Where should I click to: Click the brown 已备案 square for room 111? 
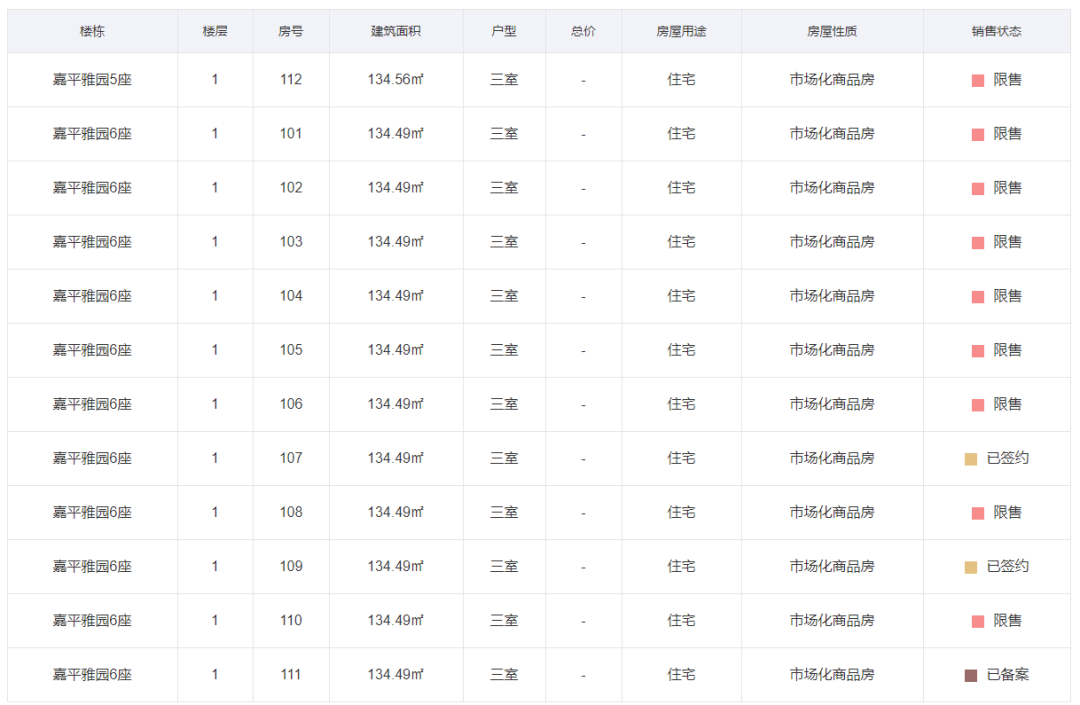[971, 675]
